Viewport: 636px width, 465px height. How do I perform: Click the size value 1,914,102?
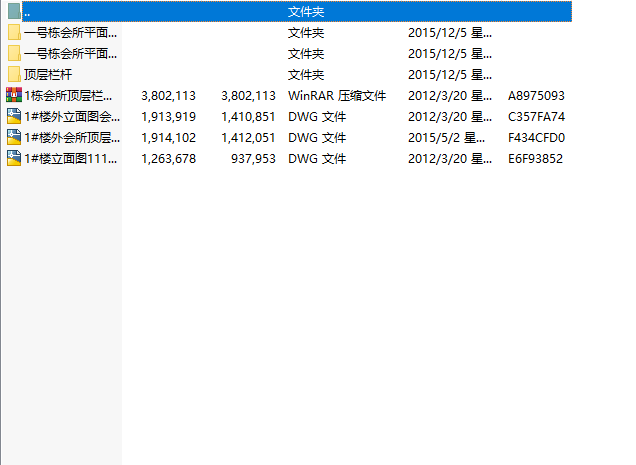pyautogui.click(x=169, y=138)
